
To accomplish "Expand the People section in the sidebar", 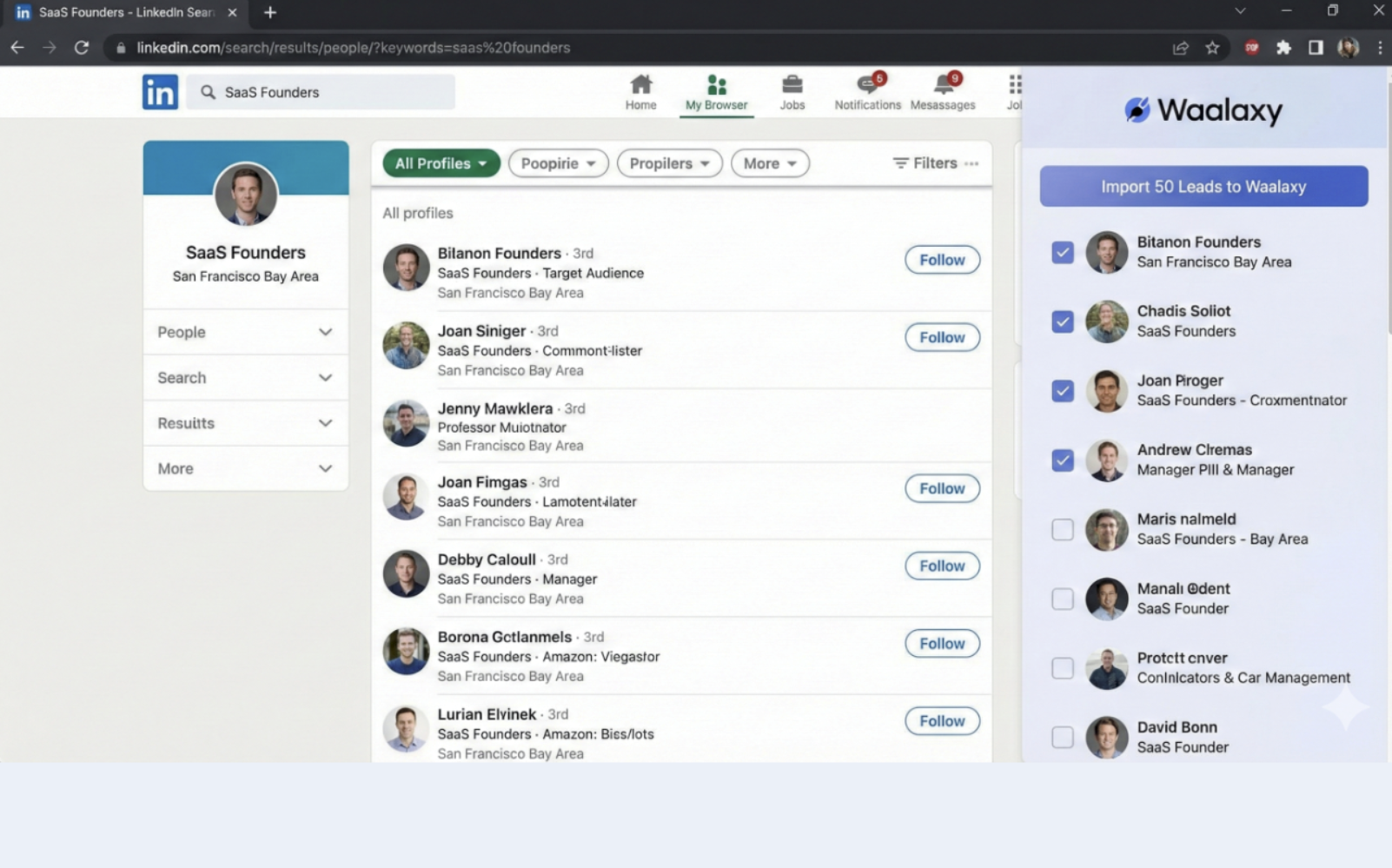I will click(x=245, y=332).
